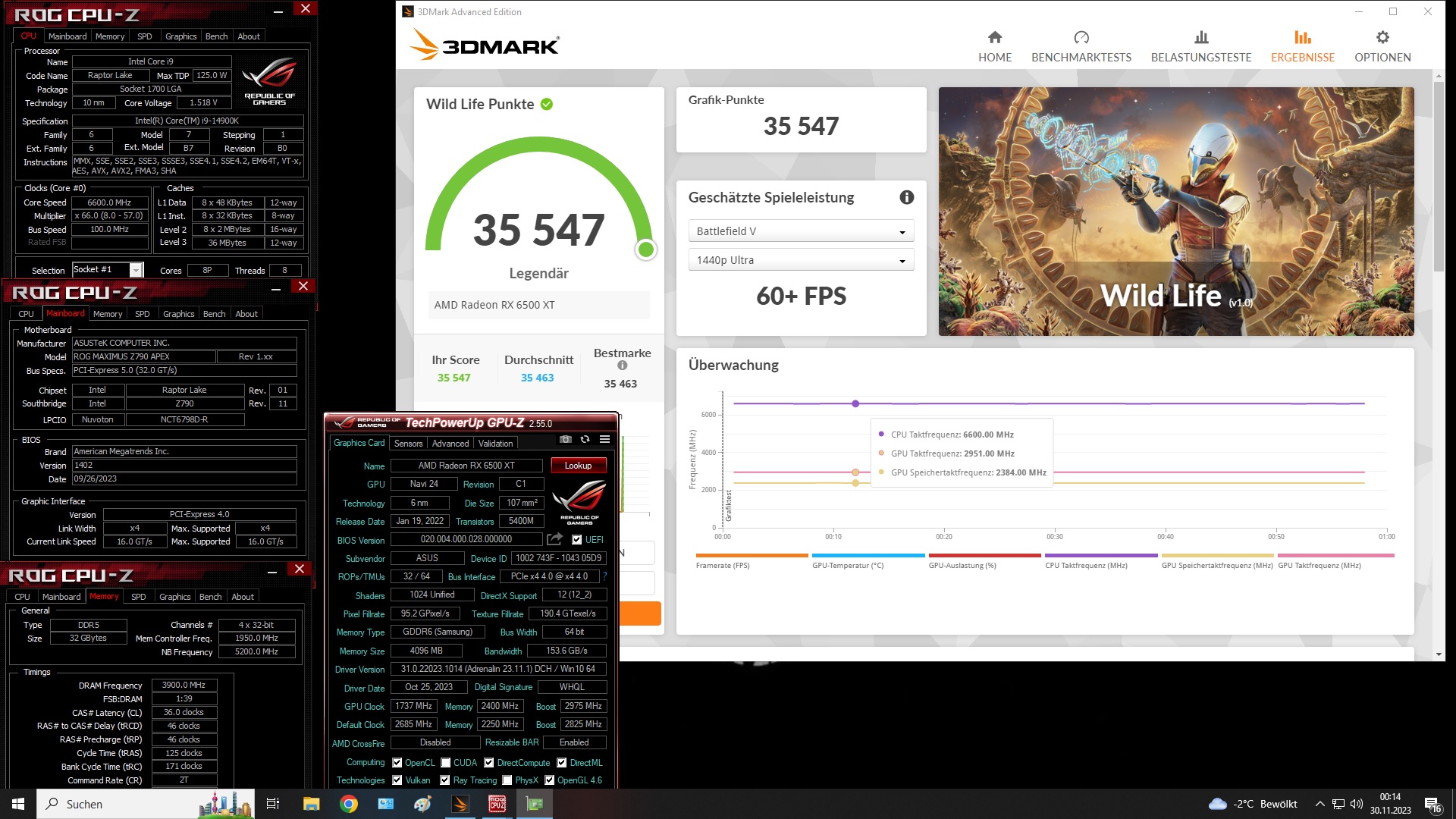Viewport: 1456px width, 819px height.
Task: Open the notification center in the system tray
Action: pos(1432,805)
